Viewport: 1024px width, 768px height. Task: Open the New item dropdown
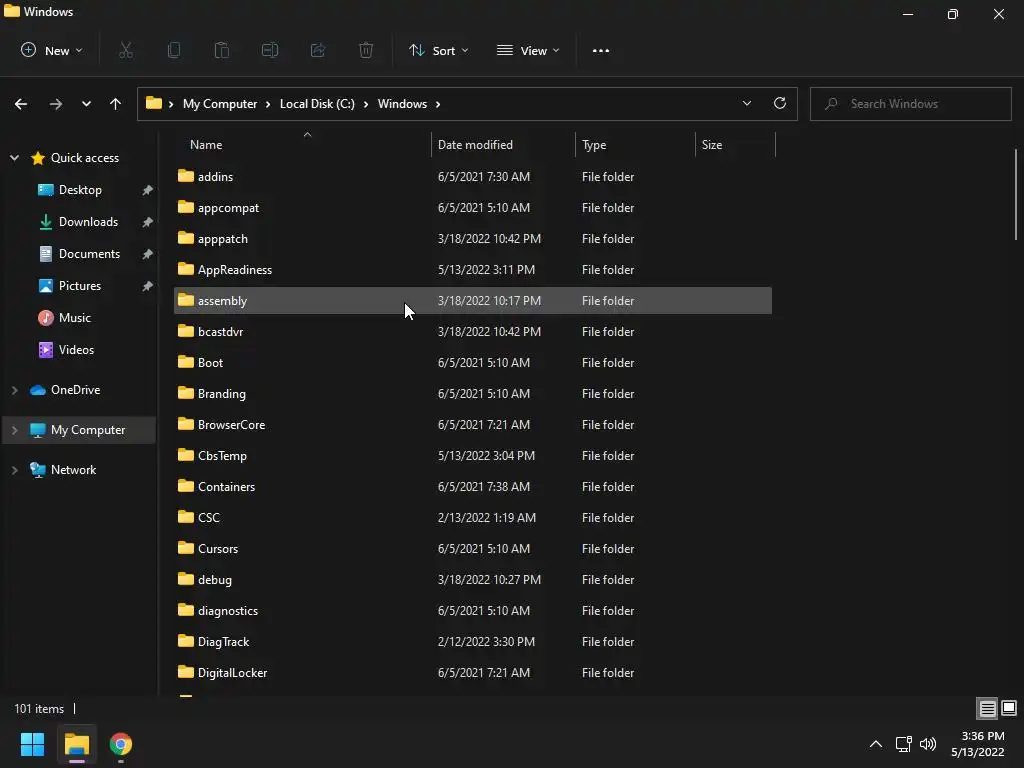[52, 50]
